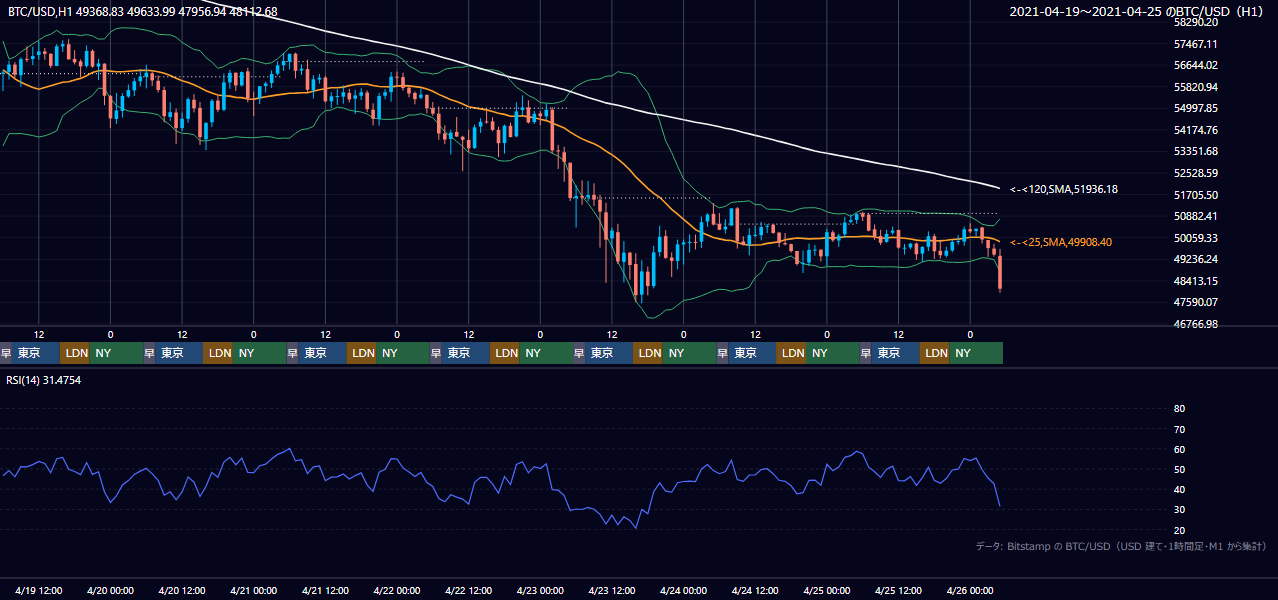Click price axis value 51705.50
Image resolution: width=1278 pixels, height=600 pixels.
pyautogui.click(x=1195, y=195)
